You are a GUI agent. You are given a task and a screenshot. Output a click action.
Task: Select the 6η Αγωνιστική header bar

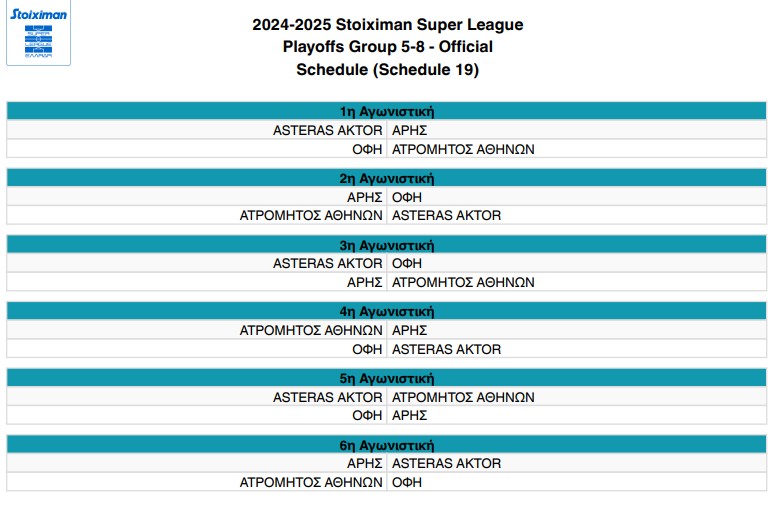pos(387,445)
